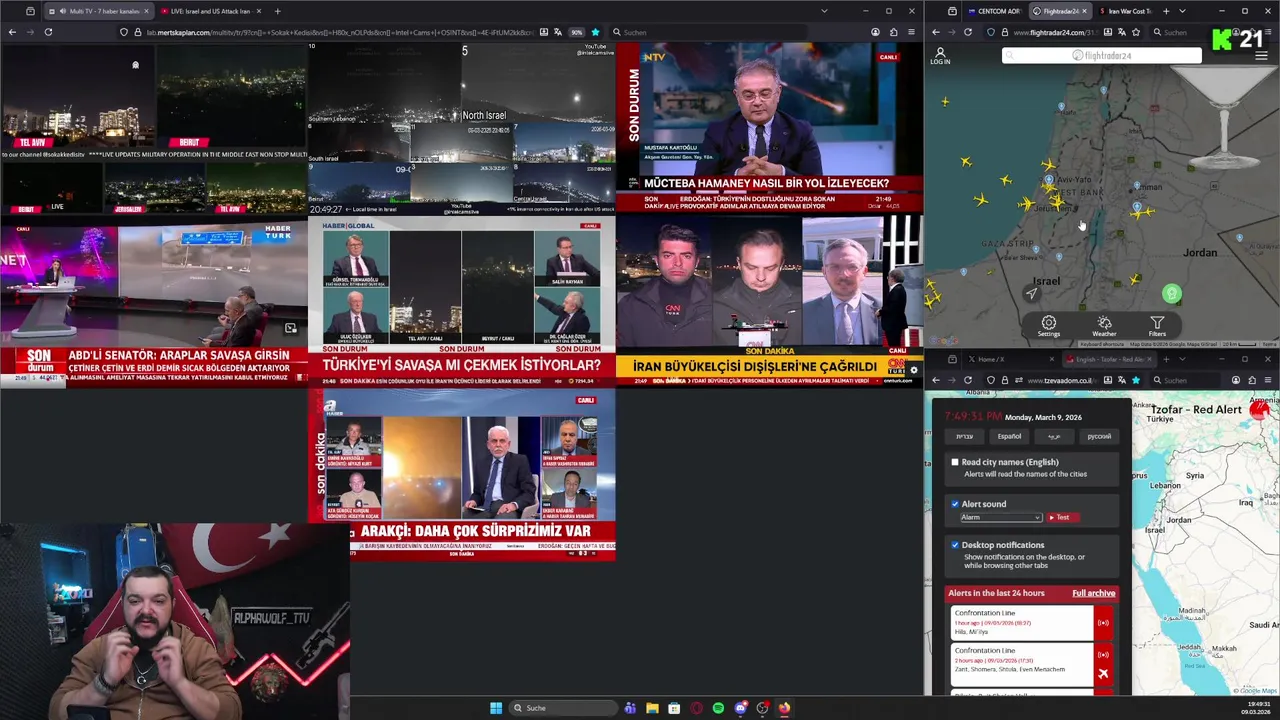
Task: Switch to LIVE: Israel and US Attack Iran tab
Action: tap(210, 11)
